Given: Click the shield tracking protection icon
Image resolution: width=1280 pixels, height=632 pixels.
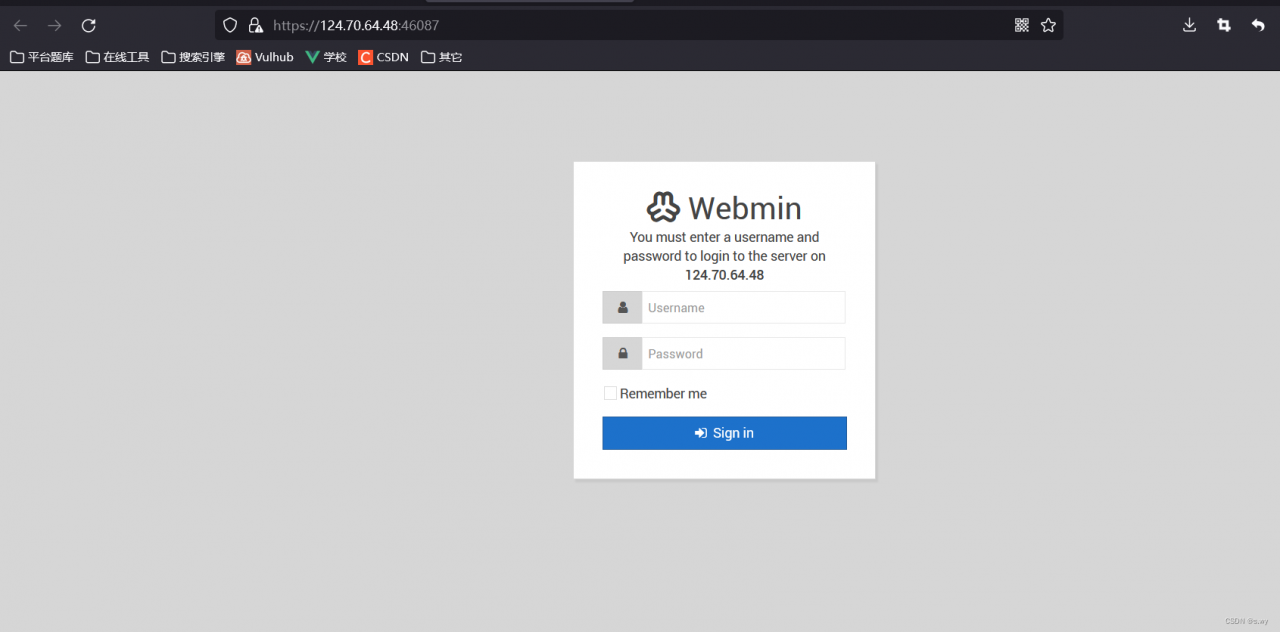Looking at the screenshot, I should point(230,25).
